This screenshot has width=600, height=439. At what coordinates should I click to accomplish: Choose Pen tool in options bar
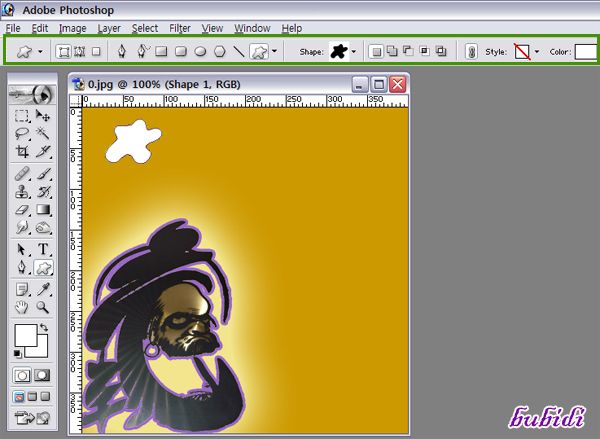pyautogui.click(x=122, y=51)
